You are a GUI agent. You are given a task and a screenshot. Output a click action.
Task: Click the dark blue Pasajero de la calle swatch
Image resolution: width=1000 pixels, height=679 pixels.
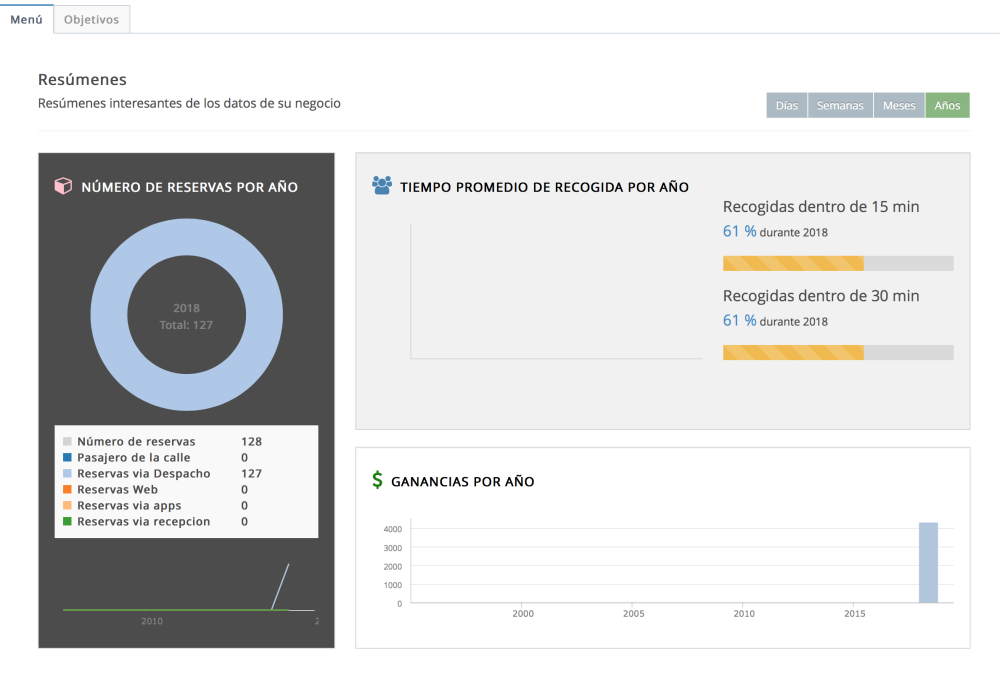(67, 457)
